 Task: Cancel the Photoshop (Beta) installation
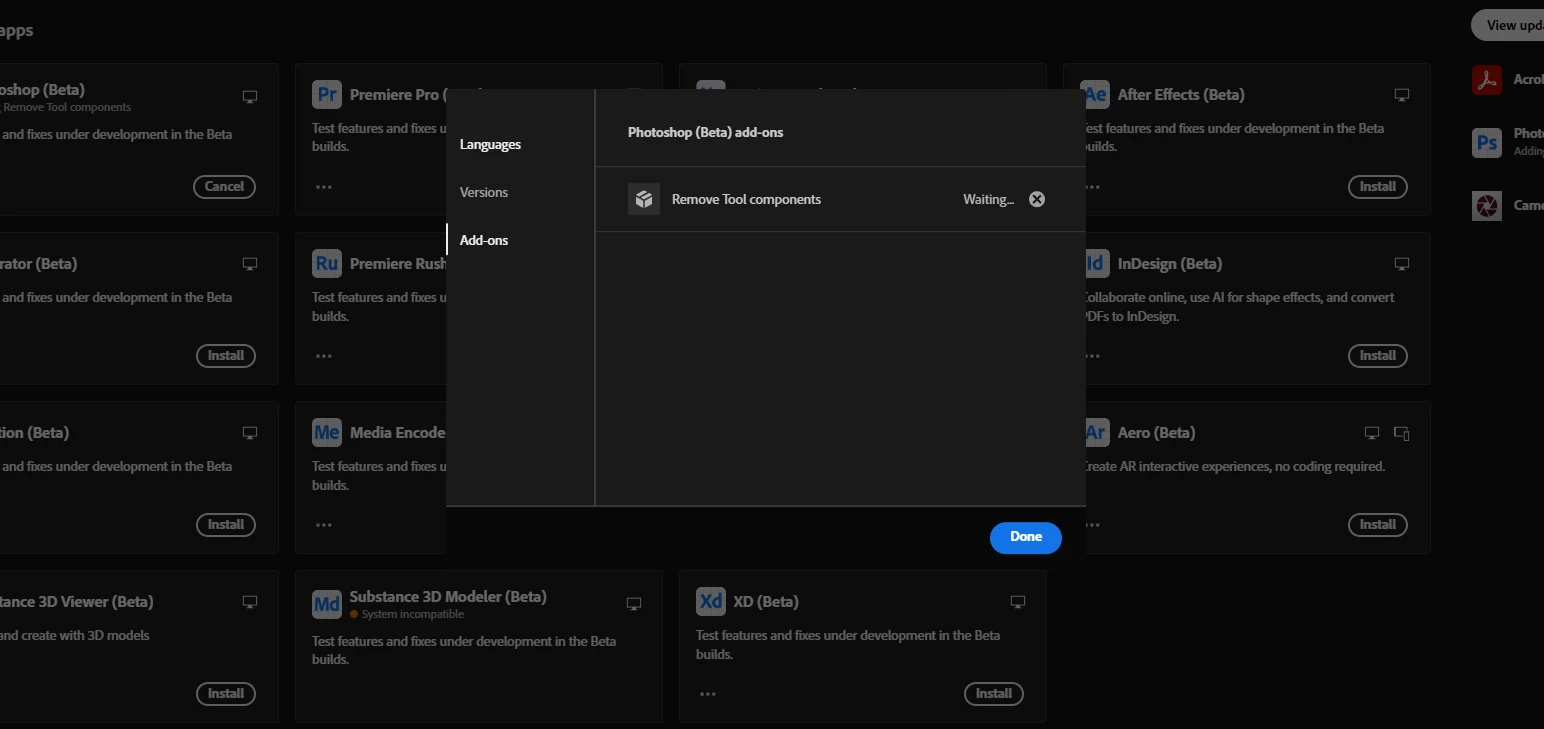pyautogui.click(x=225, y=186)
